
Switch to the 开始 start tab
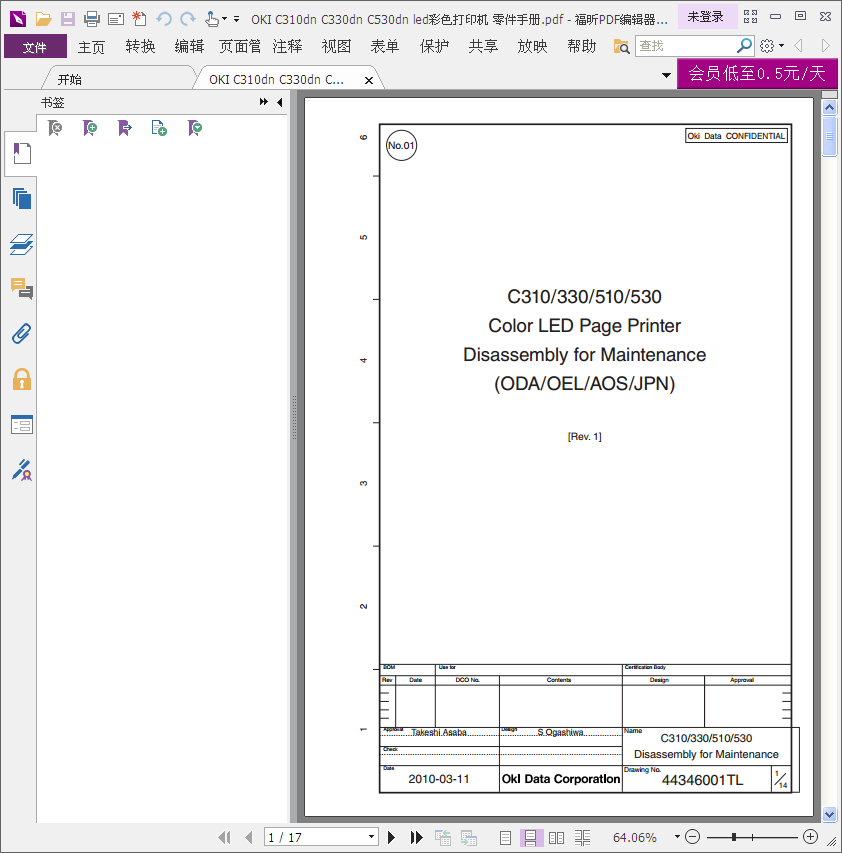70,79
